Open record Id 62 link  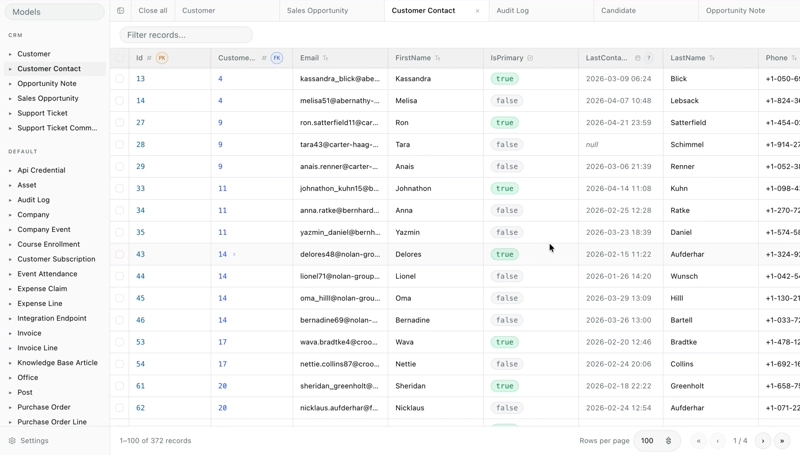(x=140, y=408)
